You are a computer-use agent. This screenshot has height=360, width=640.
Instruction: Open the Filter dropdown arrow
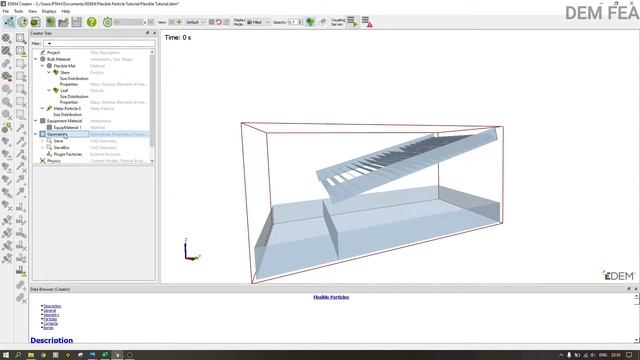49,43
